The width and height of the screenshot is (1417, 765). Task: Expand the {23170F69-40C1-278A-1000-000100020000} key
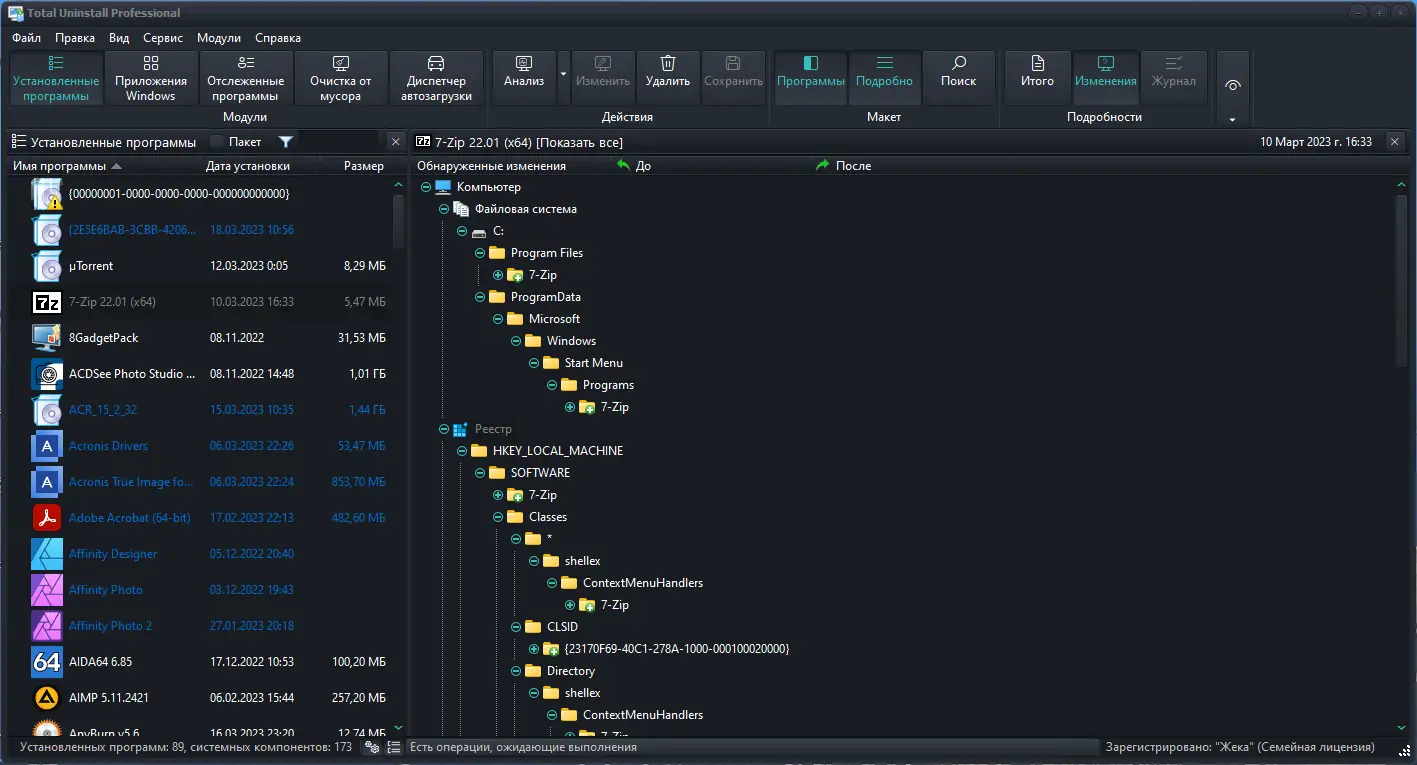(x=534, y=649)
